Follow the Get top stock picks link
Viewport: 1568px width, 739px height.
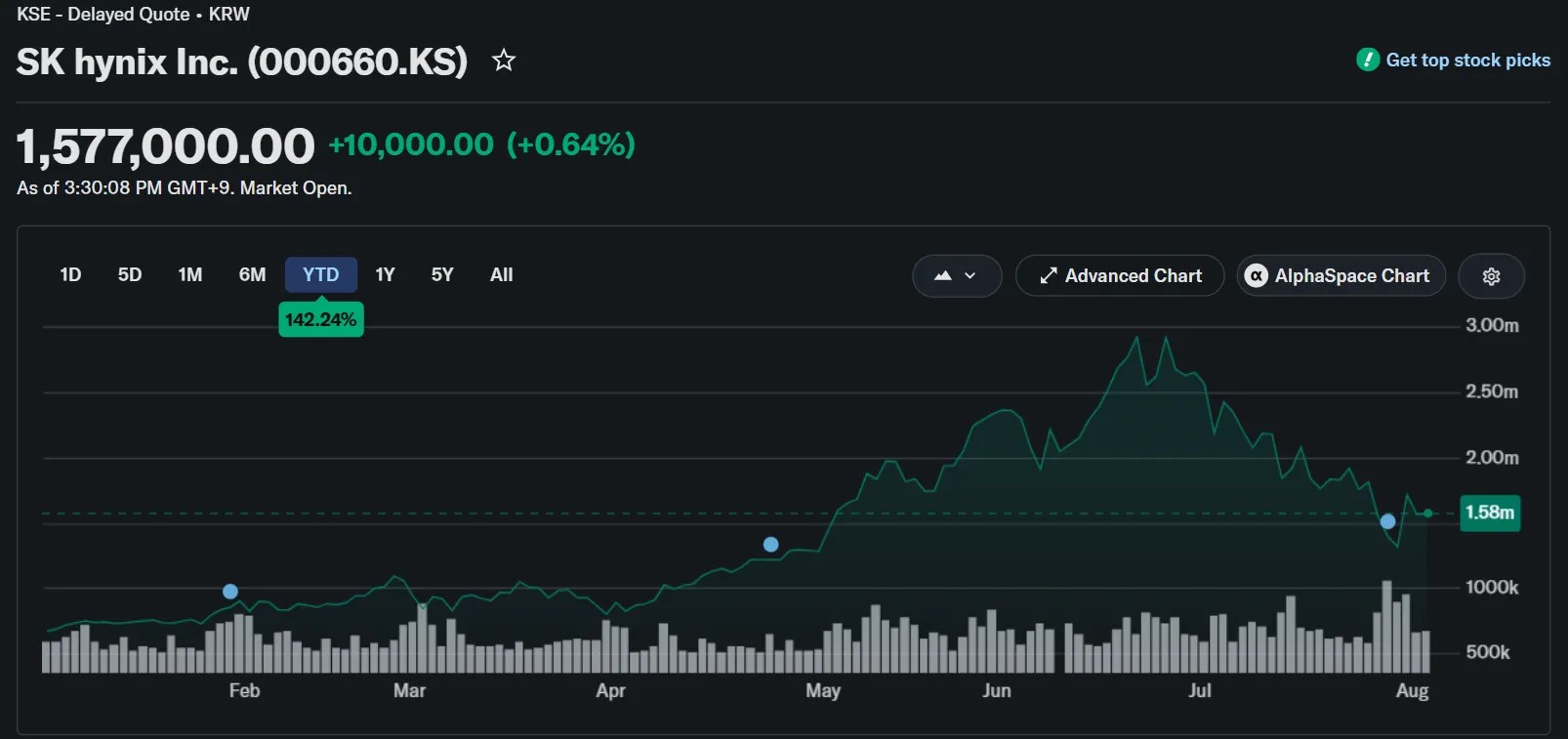[x=1468, y=61]
